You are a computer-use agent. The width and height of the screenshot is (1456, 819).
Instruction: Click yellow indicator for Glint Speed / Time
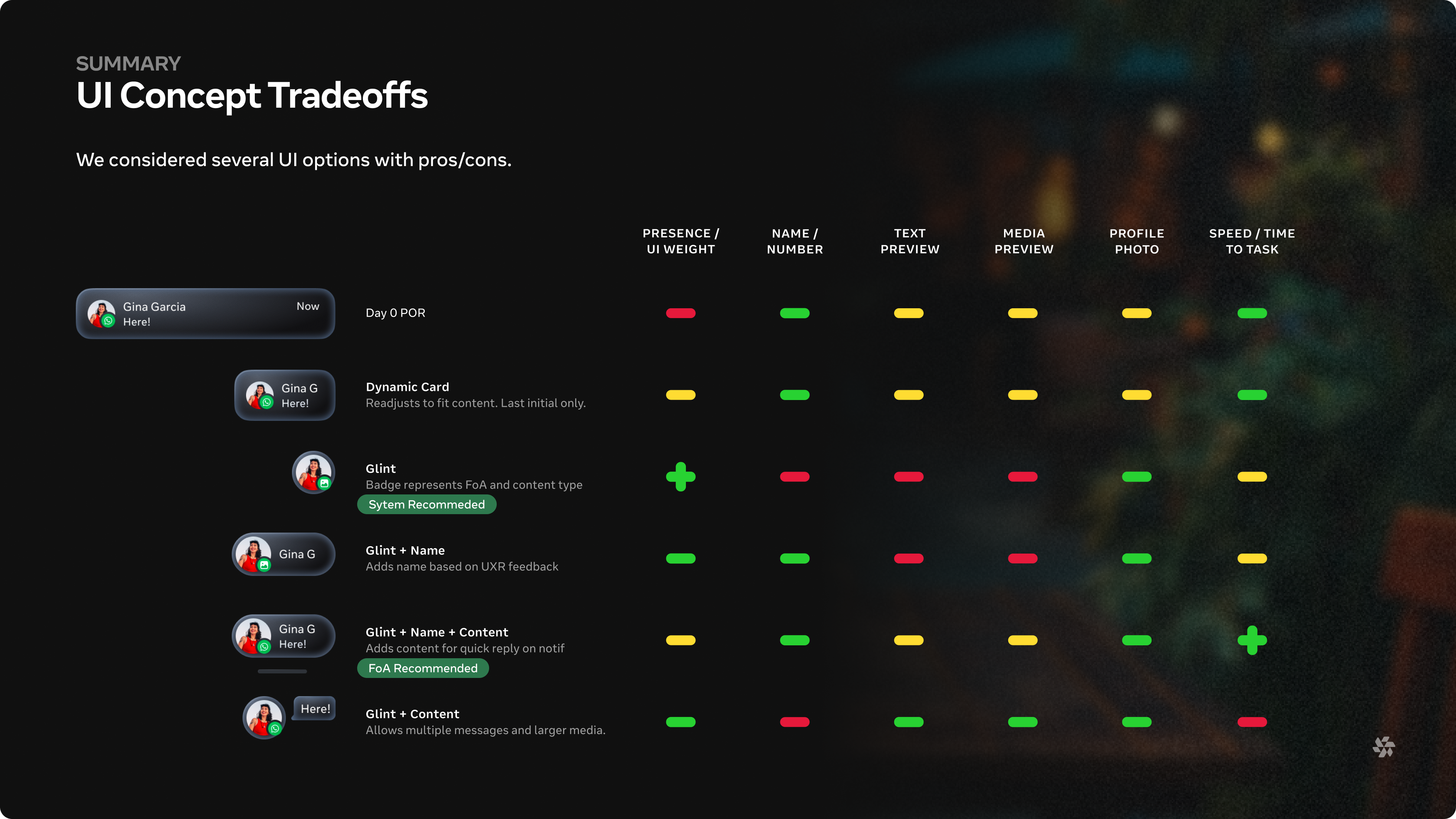point(1252,477)
